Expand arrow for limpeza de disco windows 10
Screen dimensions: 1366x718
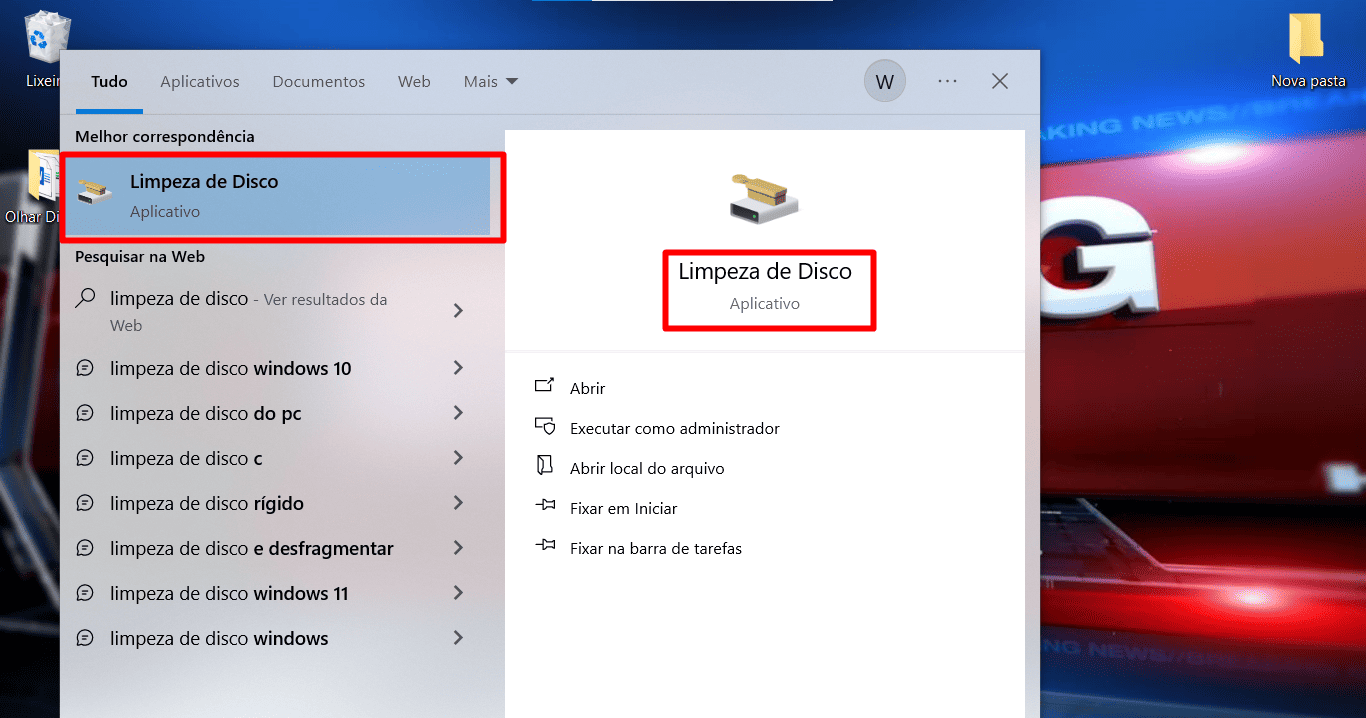pyautogui.click(x=458, y=368)
